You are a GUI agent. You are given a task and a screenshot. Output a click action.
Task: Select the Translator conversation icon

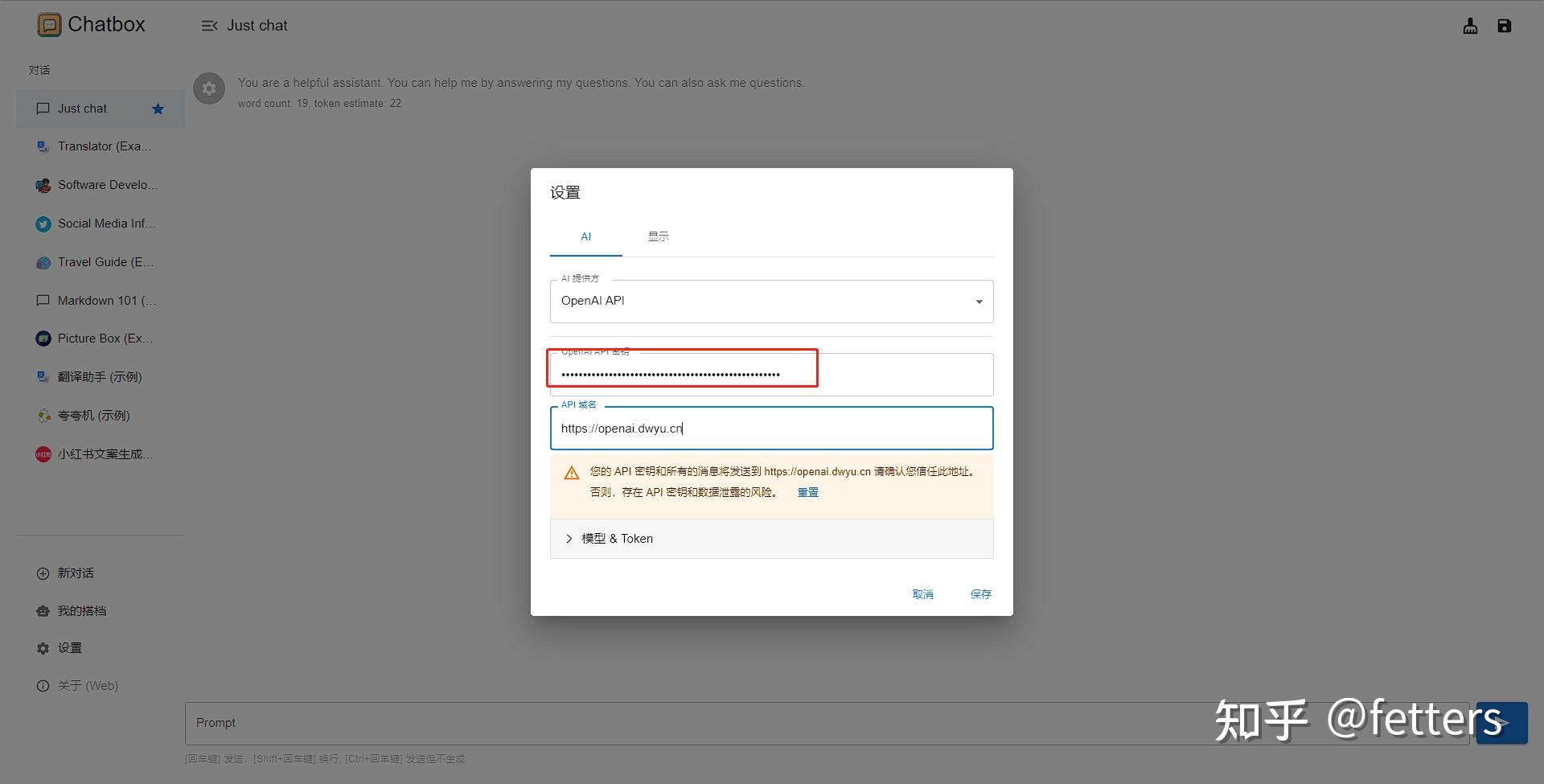point(43,146)
